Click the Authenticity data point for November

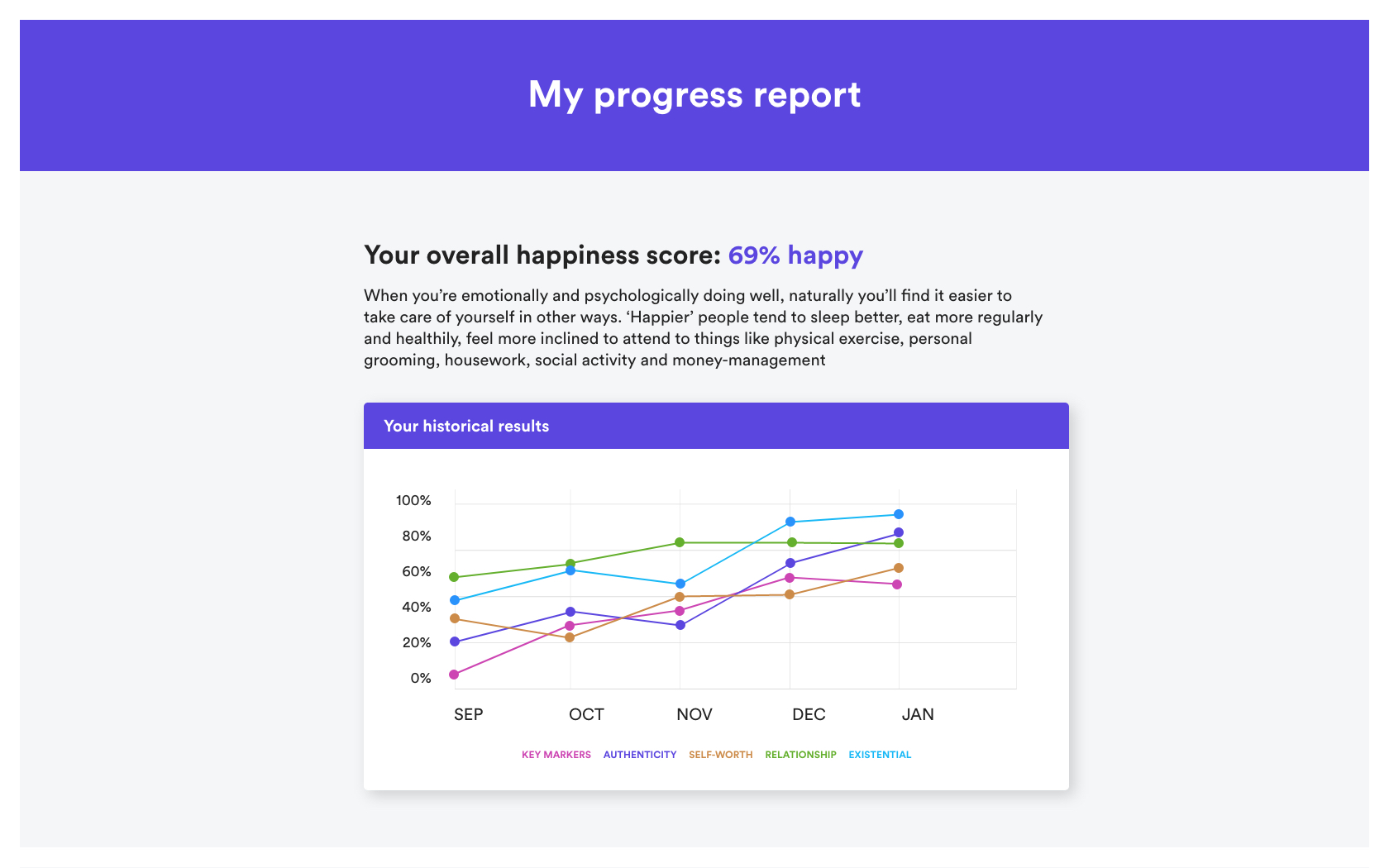tap(680, 625)
